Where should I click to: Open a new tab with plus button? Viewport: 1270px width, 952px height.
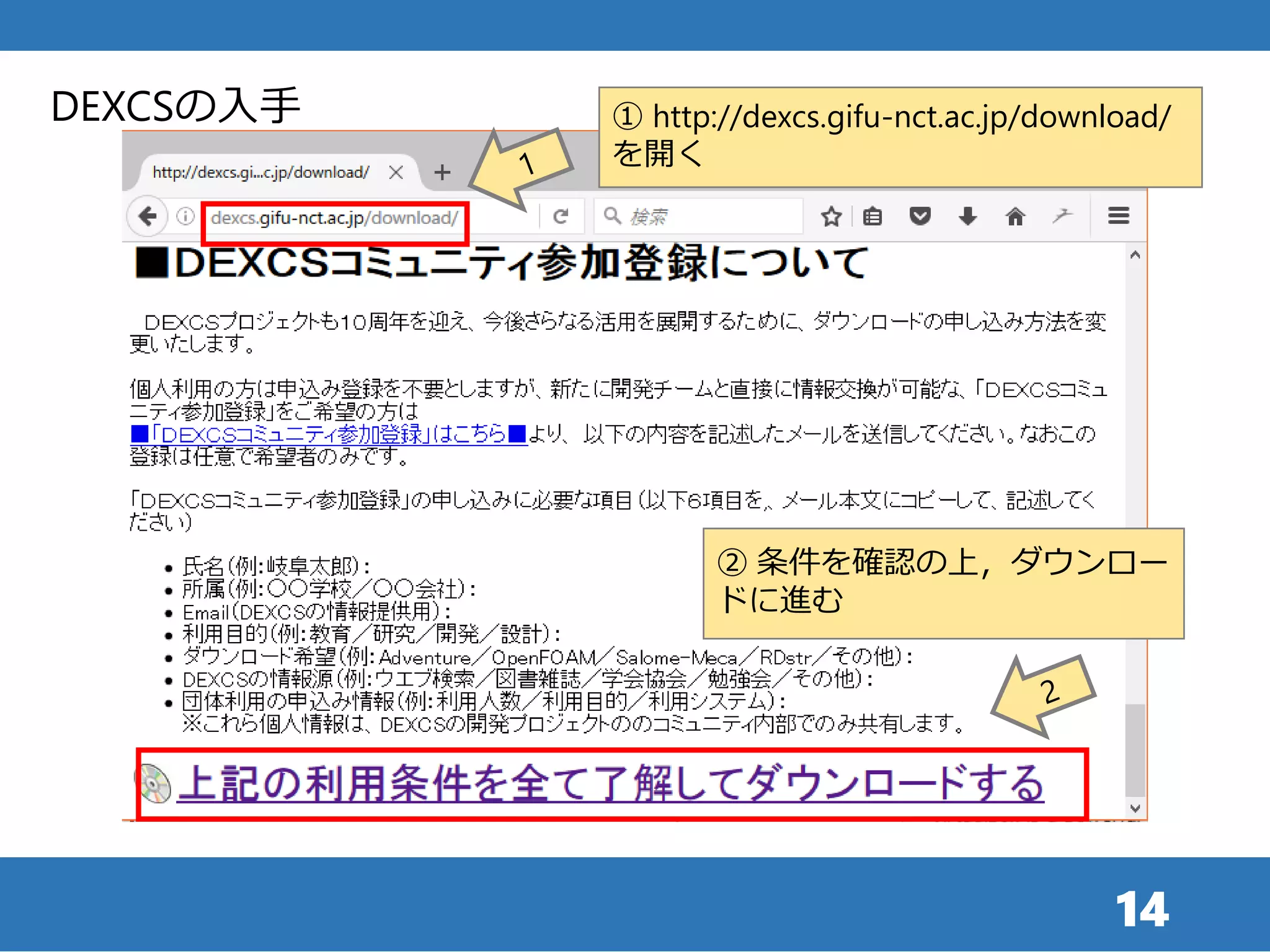click(442, 172)
